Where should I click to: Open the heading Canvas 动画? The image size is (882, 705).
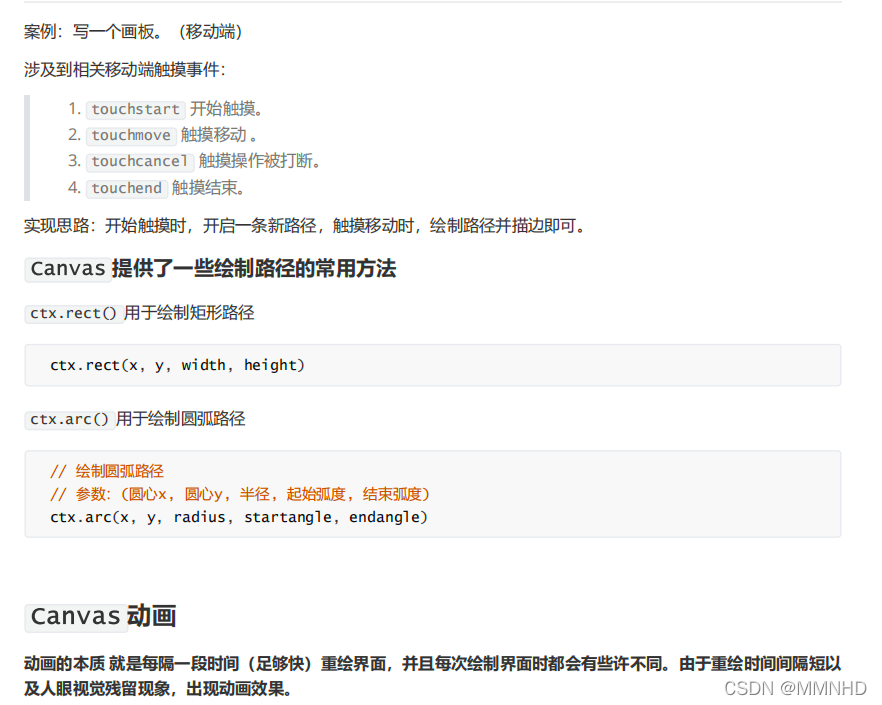[x=100, y=618]
